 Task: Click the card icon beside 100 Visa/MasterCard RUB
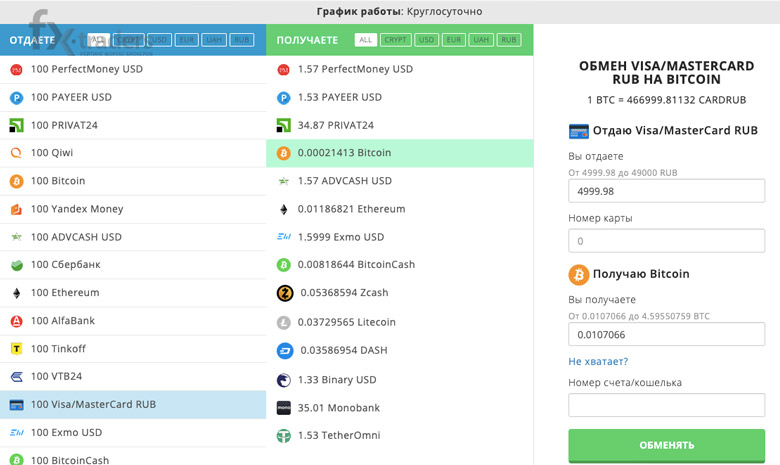16,405
